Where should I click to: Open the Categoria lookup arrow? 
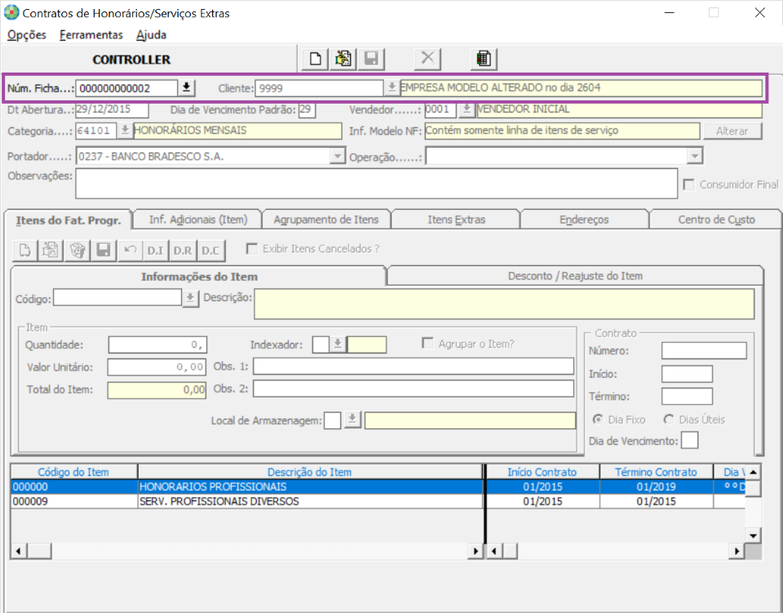pos(125,131)
